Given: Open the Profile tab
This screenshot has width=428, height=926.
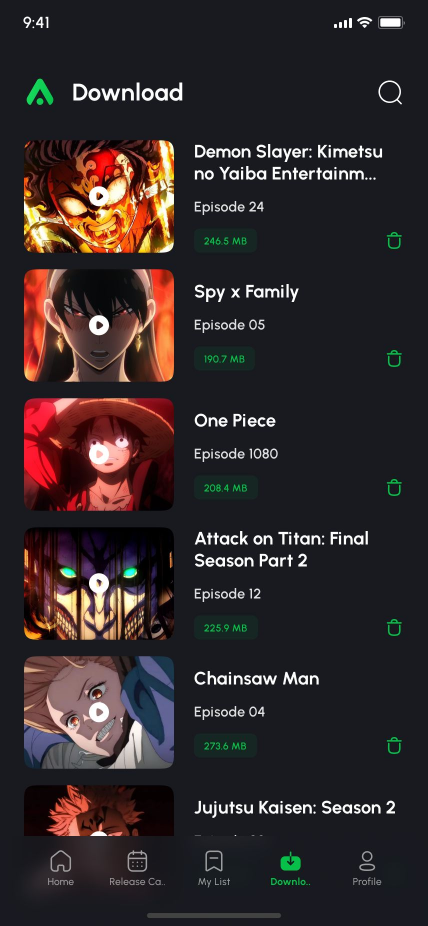Looking at the screenshot, I should [x=367, y=868].
